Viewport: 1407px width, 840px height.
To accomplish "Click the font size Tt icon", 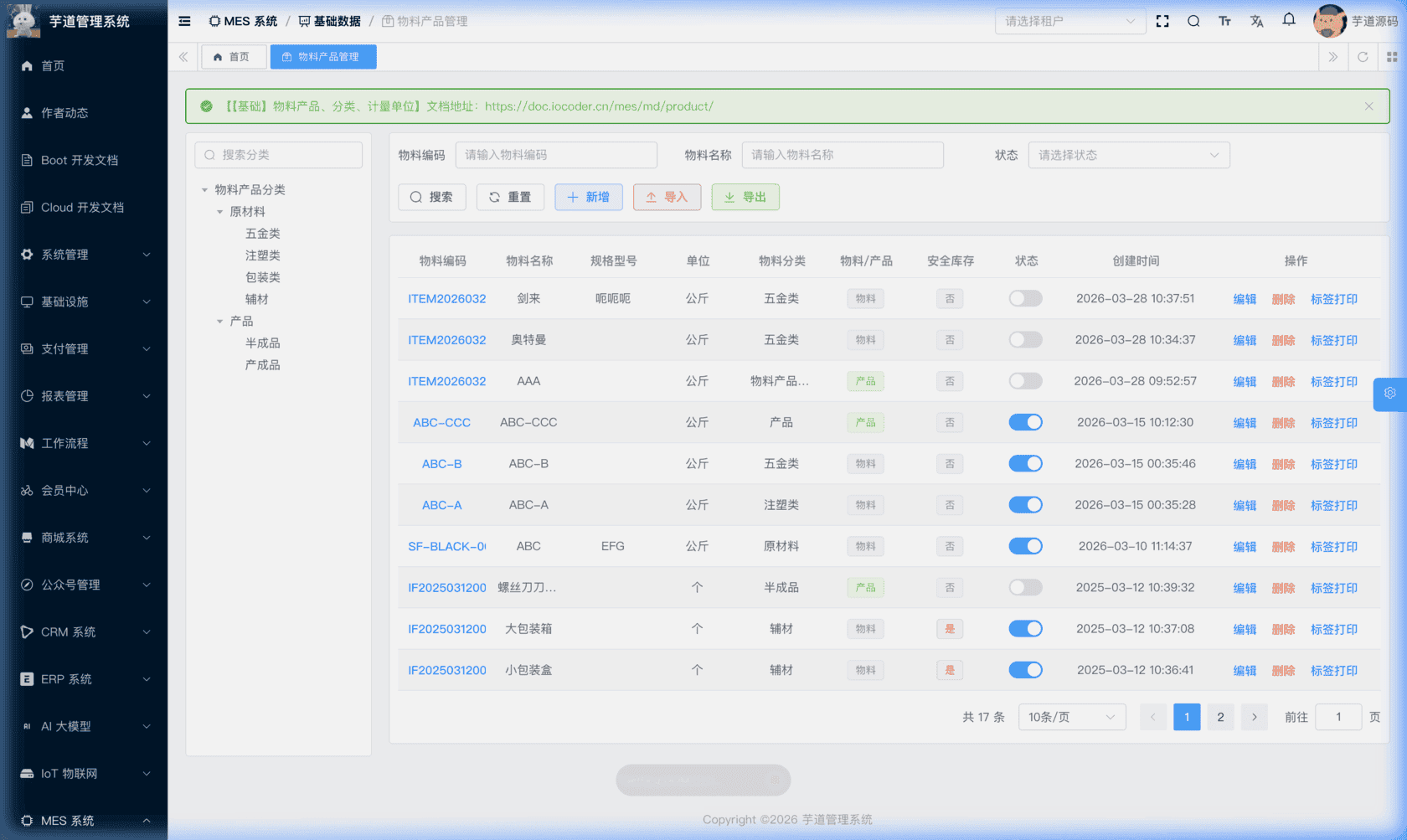I will (1224, 21).
